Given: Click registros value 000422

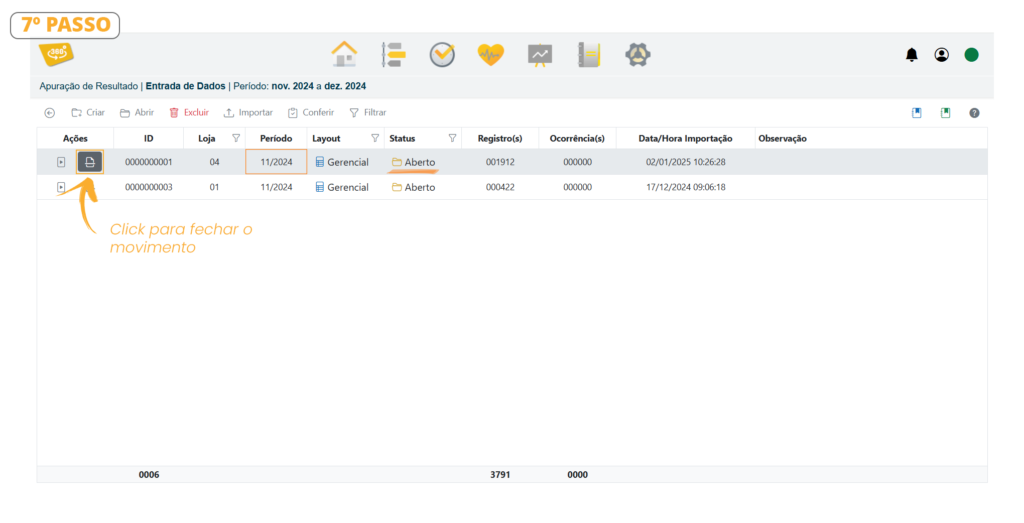Looking at the screenshot, I should 500,187.
